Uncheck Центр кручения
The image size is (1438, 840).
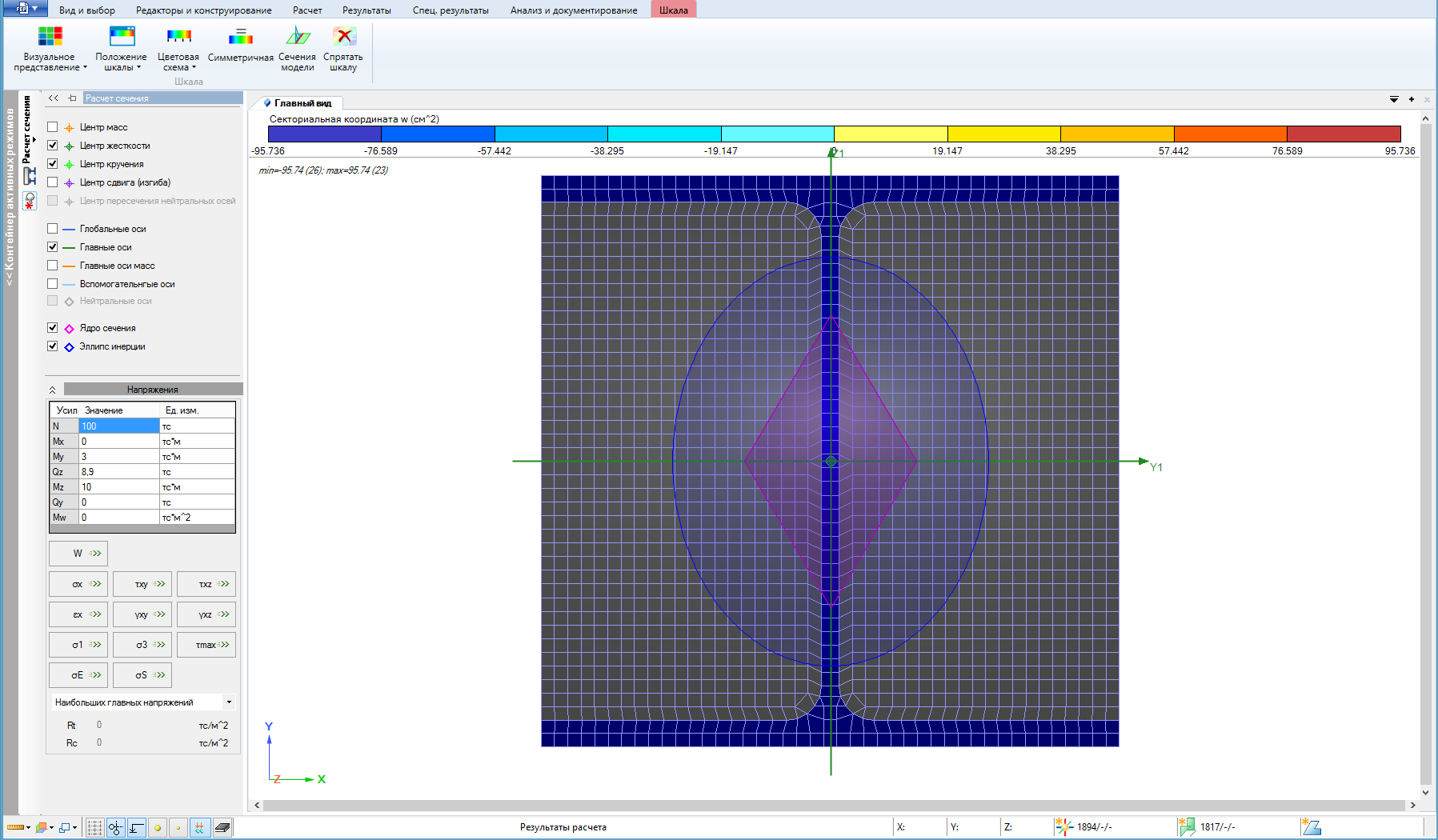[53, 164]
